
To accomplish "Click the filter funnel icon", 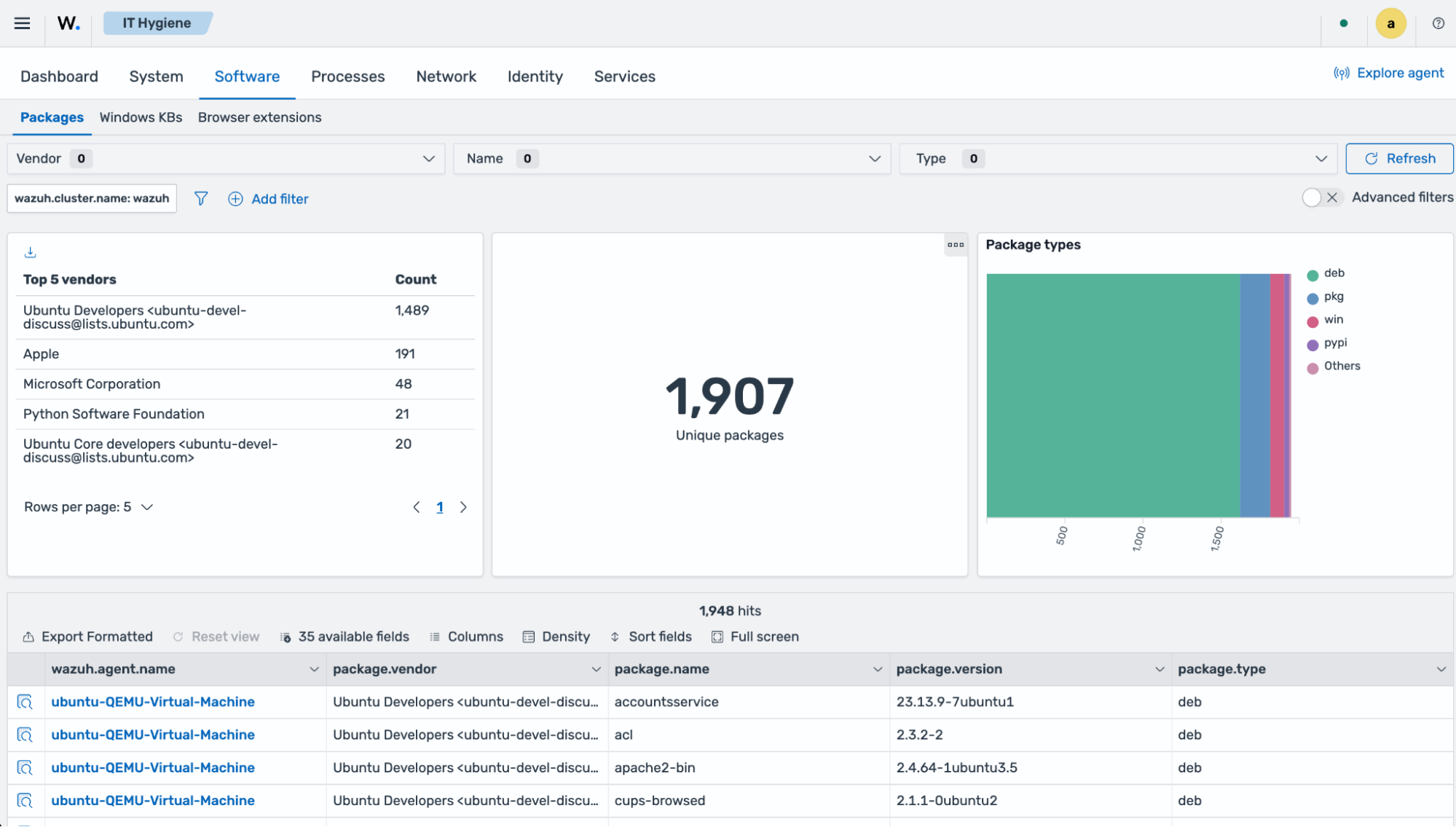I will [201, 198].
